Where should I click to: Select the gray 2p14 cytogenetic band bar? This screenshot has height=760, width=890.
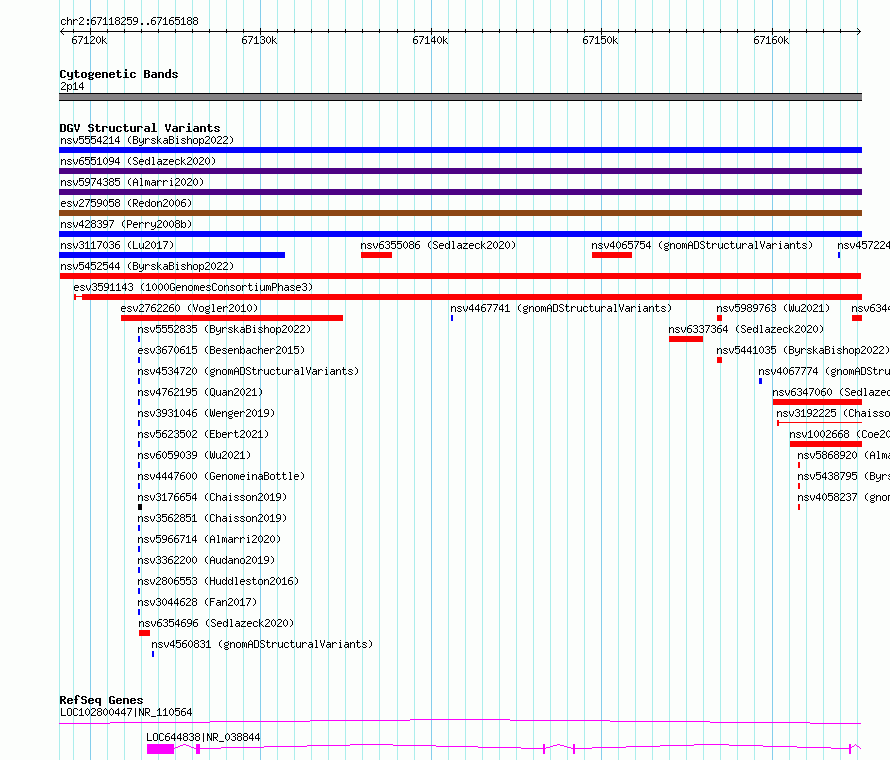[x=460, y=97]
